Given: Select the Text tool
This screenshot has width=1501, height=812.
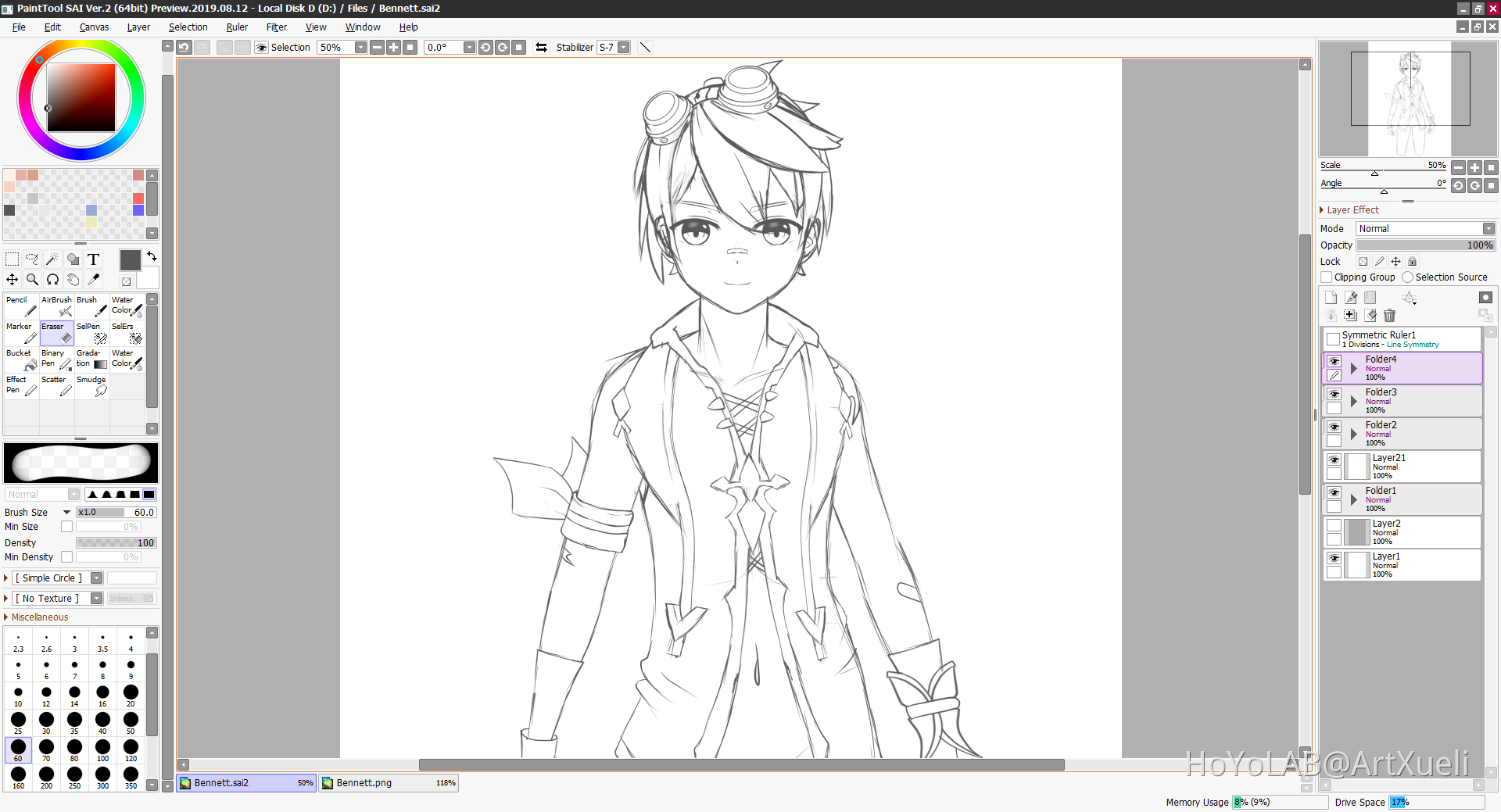Looking at the screenshot, I should [x=93, y=259].
